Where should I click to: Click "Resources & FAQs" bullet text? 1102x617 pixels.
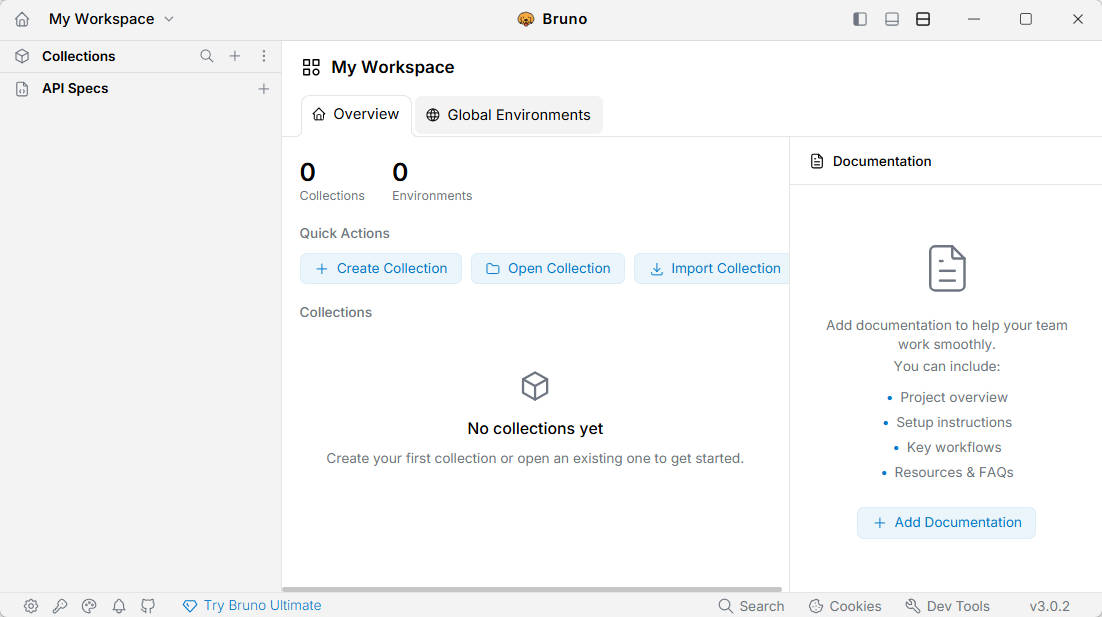pos(954,472)
